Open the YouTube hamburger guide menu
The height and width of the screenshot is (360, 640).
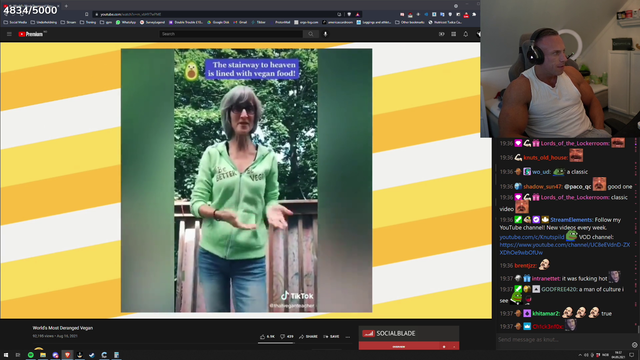[x=9, y=34]
